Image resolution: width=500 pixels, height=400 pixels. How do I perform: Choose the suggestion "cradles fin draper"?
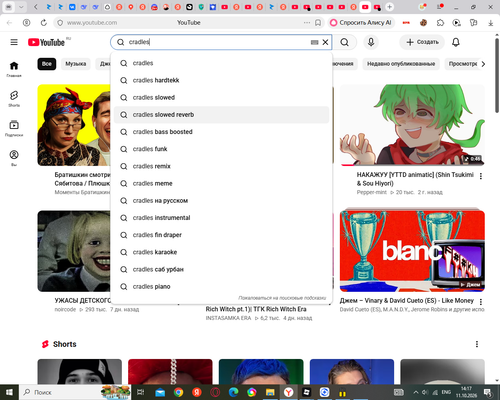(221, 235)
